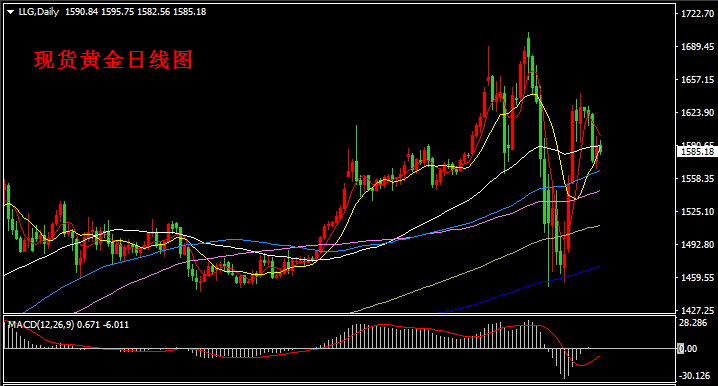
Task: Open the chart dropdown triangle beside LLG,Daily
Action: (x=11, y=12)
